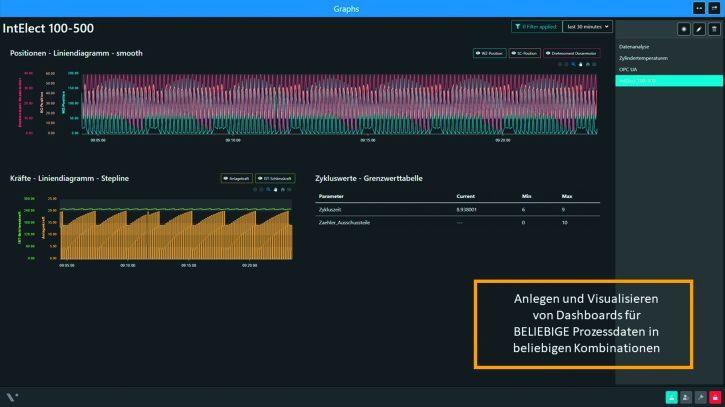Open the OPC UA dashboard entry
Screen dimensions: 725x407
click(630, 69)
